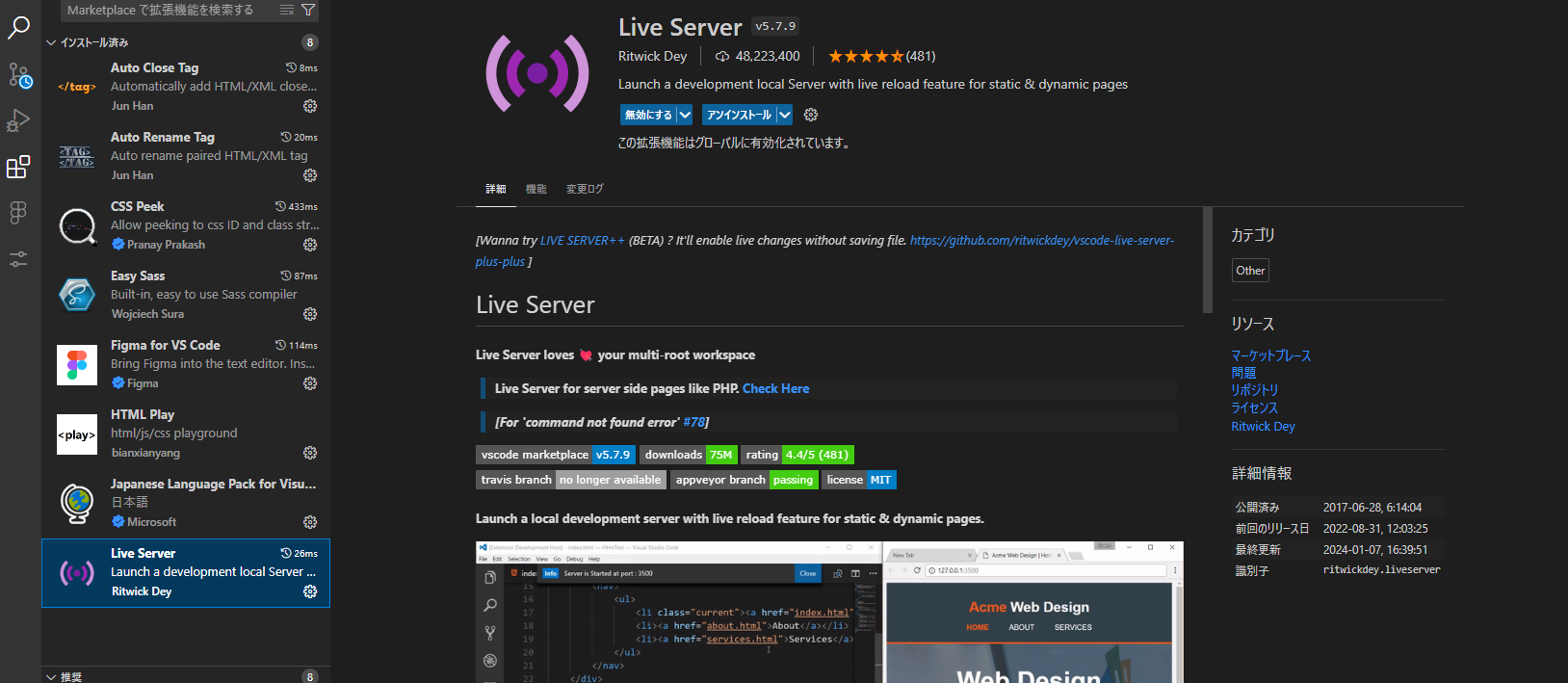
Task: Click the アンインストール button
Action: (740, 115)
